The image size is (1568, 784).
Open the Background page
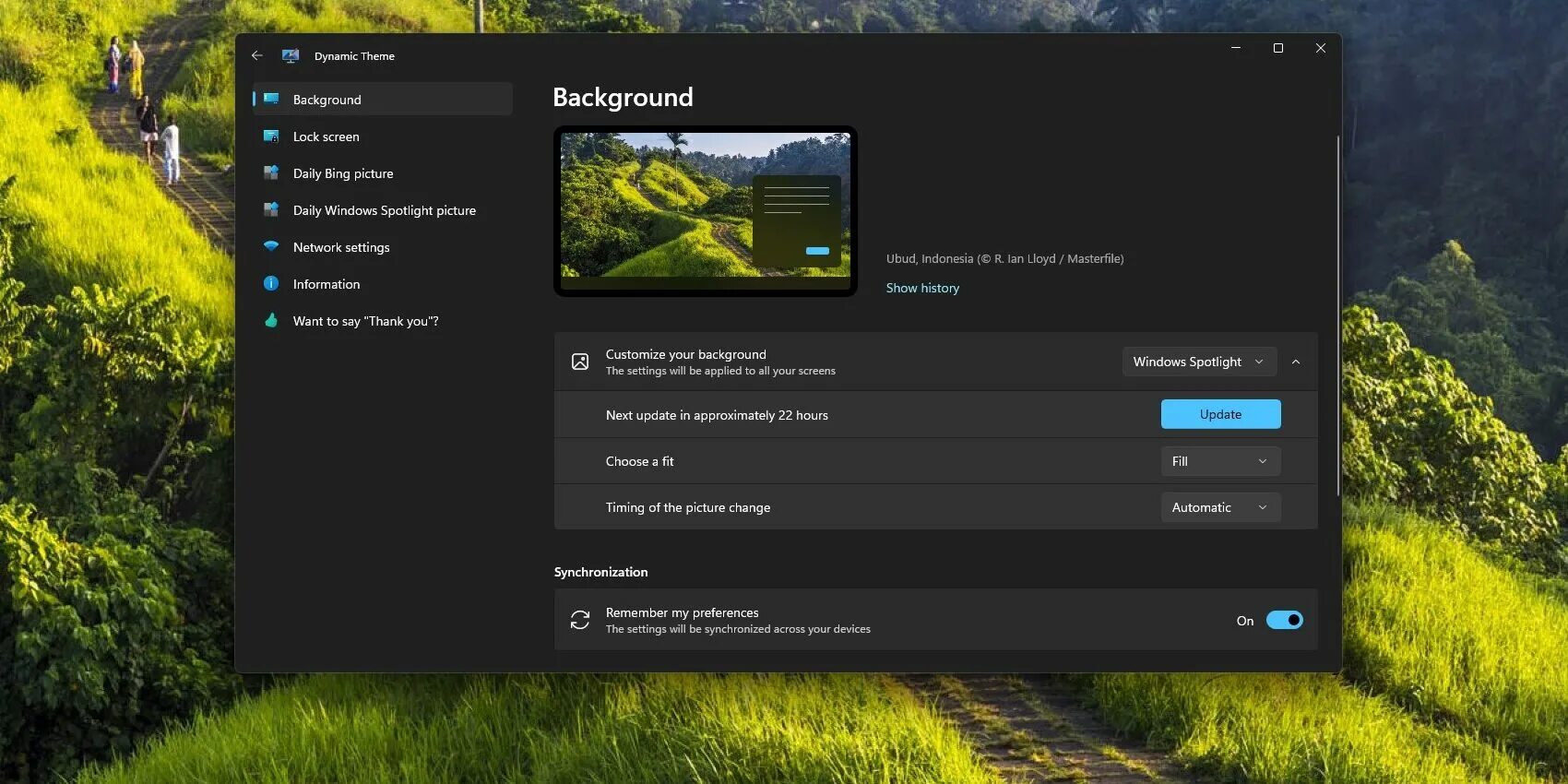pos(383,99)
